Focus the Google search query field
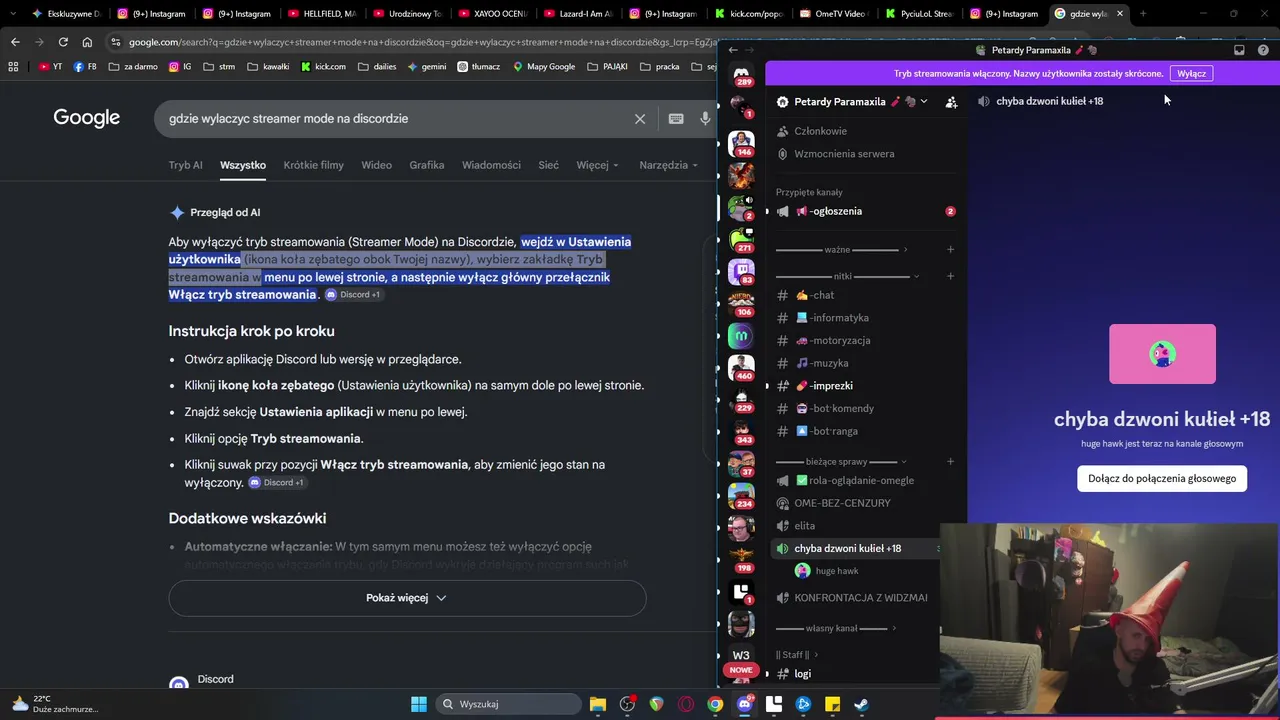Viewport: 1280px width, 720px height. click(395, 118)
